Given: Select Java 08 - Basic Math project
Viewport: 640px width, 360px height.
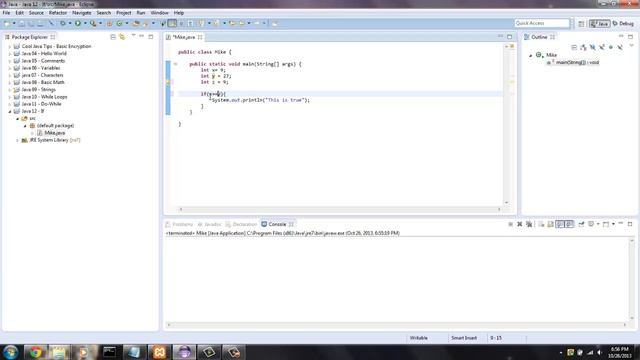Looking at the screenshot, I should 43,82.
